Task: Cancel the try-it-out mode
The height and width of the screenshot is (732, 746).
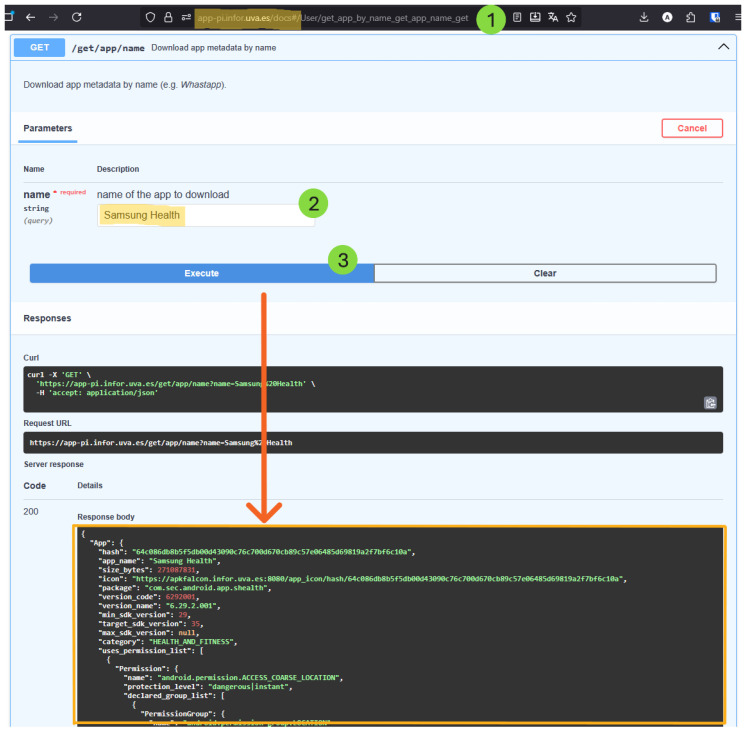Action: (692, 128)
